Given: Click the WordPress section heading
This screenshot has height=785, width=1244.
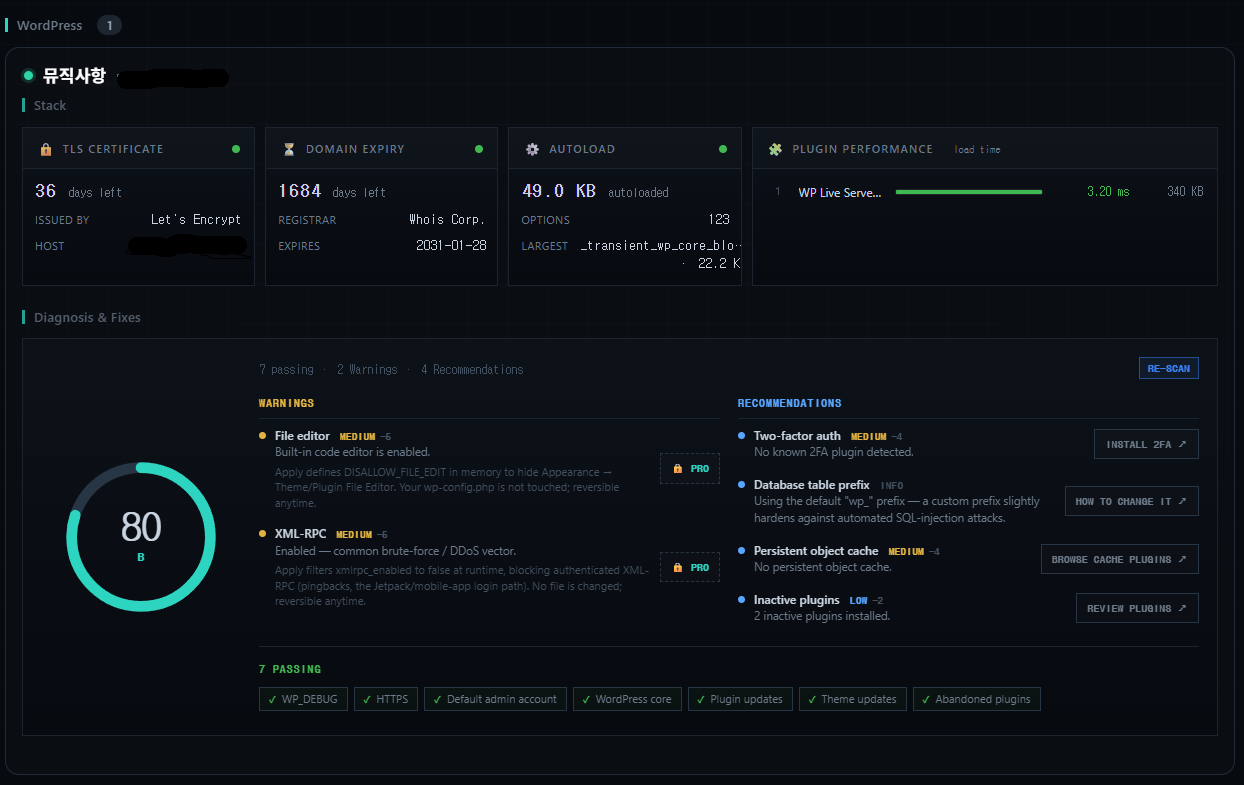Looking at the screenshot, I should point(50,25).
